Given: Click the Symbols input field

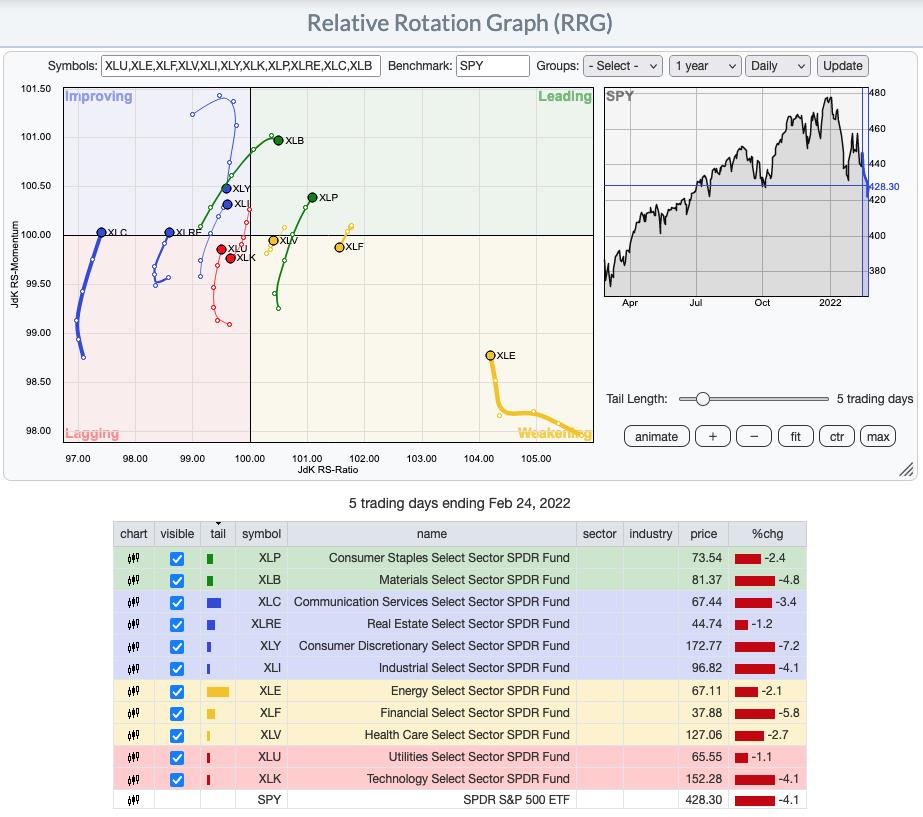Looking at the screenshot, I should [241, 66].
